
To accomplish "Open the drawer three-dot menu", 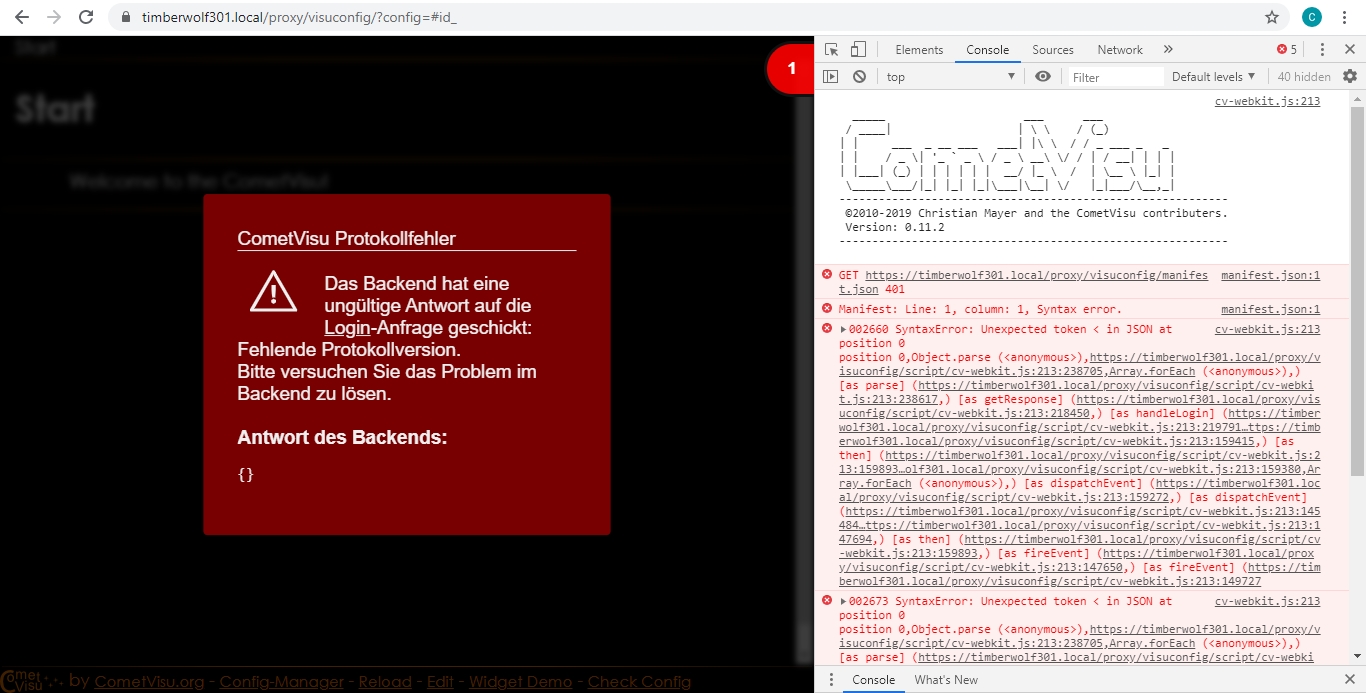I will [830, 680].
